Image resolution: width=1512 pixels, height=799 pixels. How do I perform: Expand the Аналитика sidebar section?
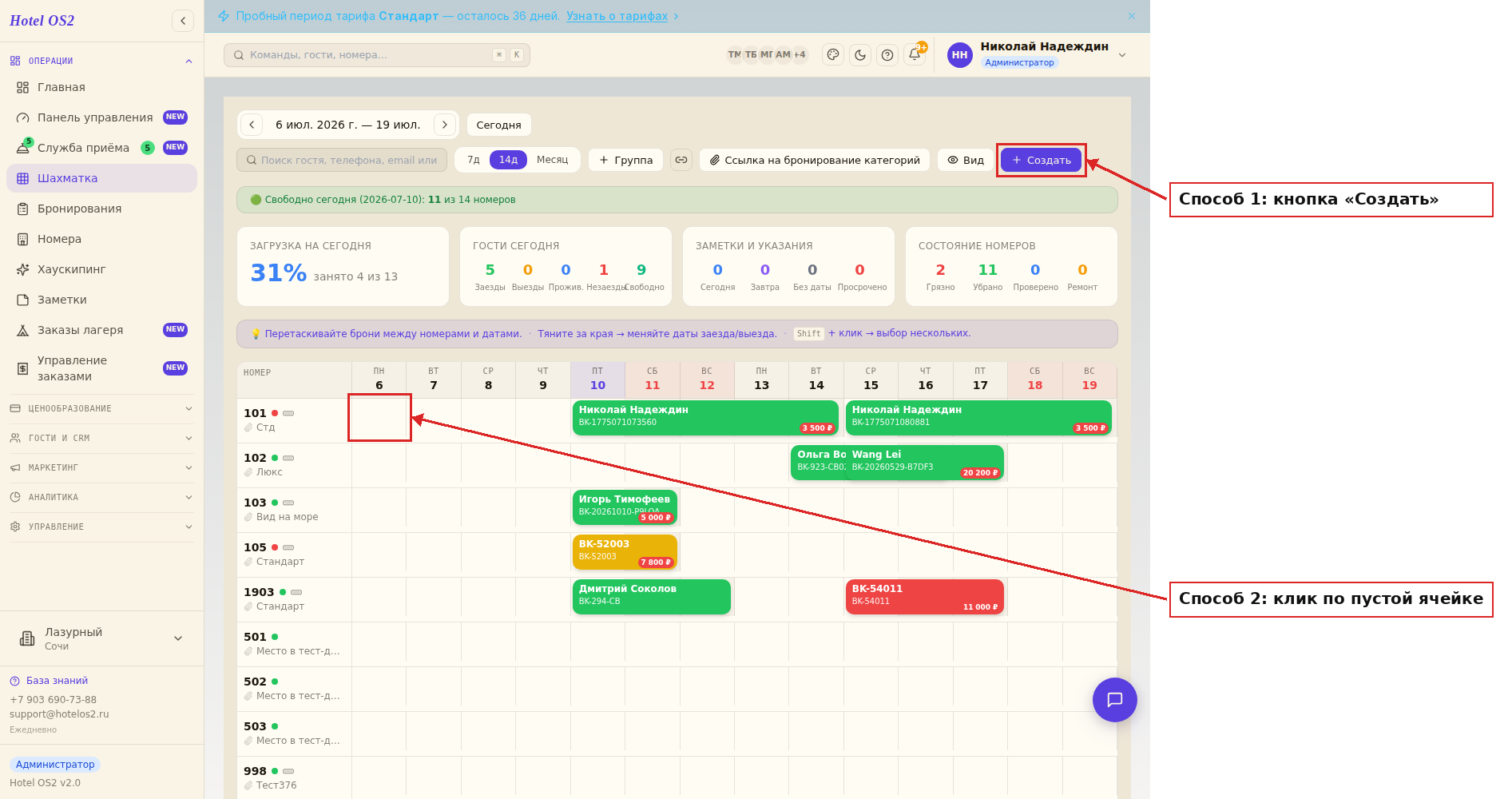pos(101,497)
